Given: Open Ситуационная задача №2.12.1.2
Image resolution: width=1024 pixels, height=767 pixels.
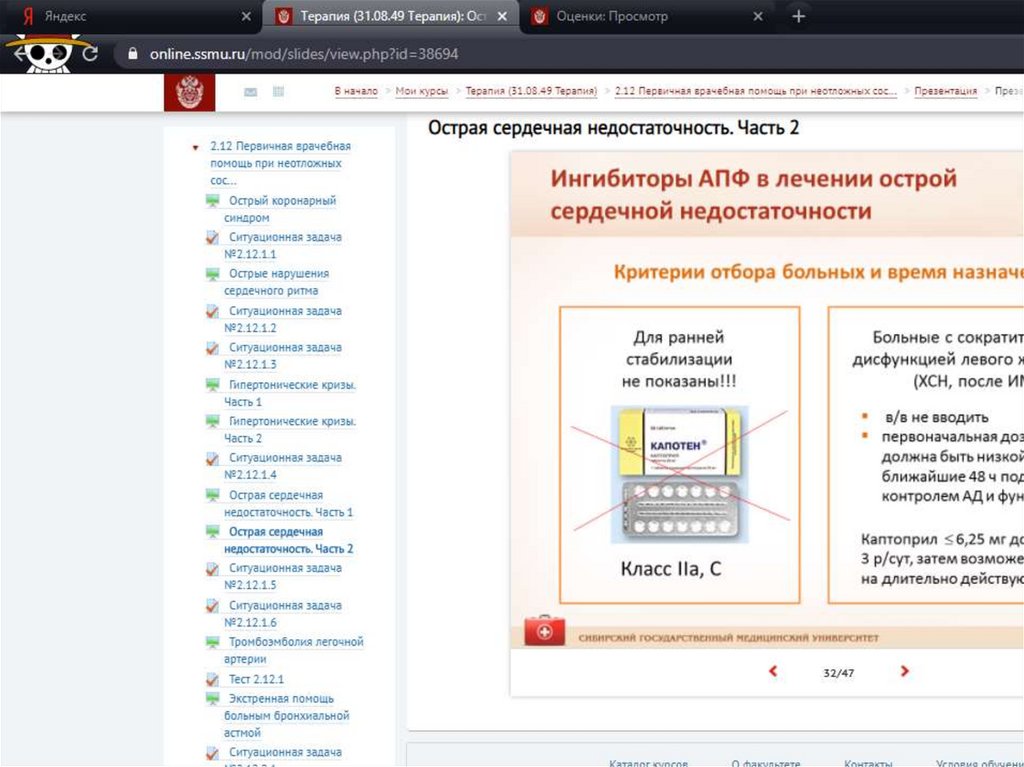Looking at the screenshot, I should click(283, 319).
